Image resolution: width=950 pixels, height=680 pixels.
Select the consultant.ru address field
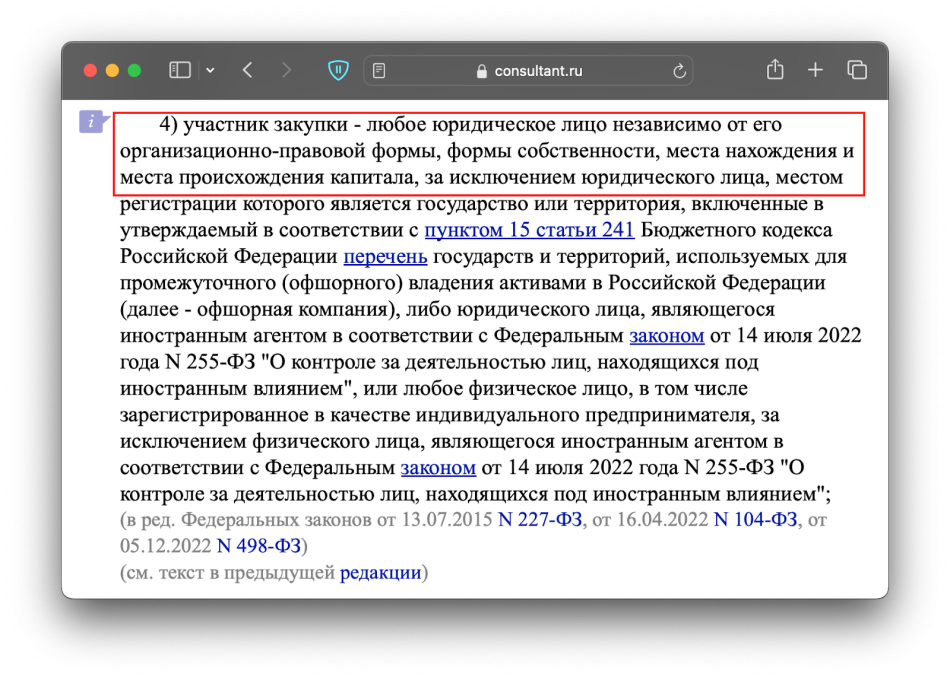528,71
